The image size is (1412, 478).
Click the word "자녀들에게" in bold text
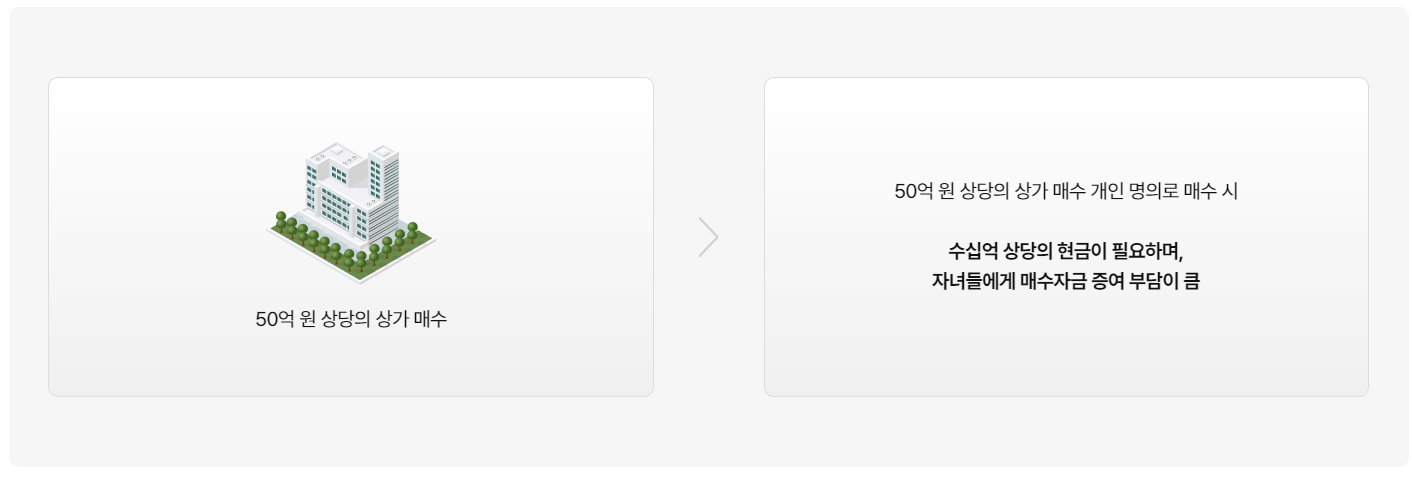pos(971,281)
